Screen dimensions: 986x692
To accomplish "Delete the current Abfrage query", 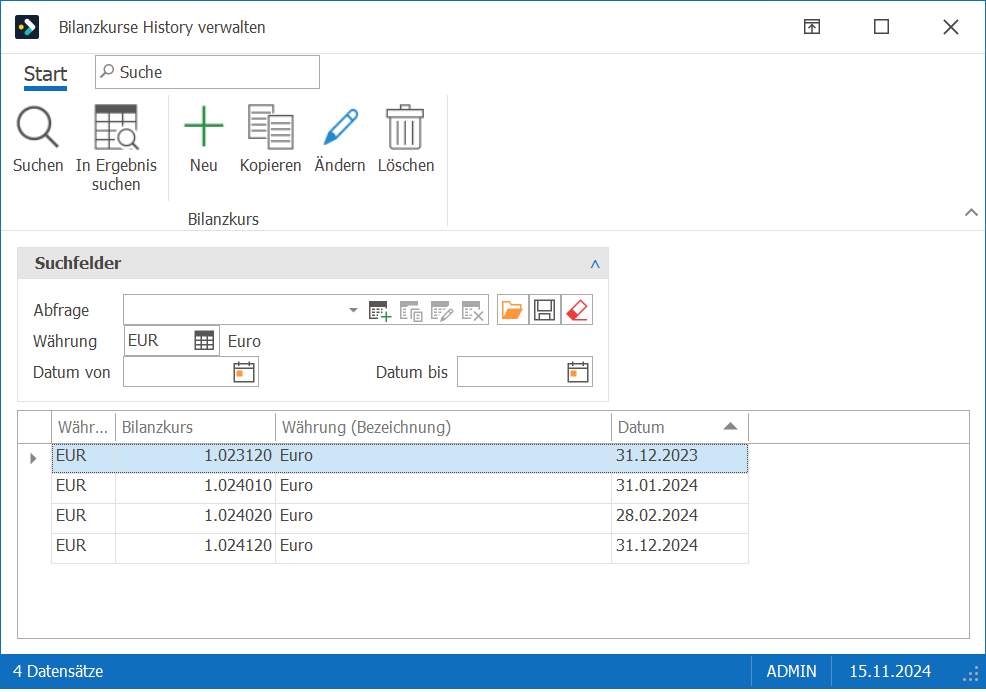I will point(473,311).
